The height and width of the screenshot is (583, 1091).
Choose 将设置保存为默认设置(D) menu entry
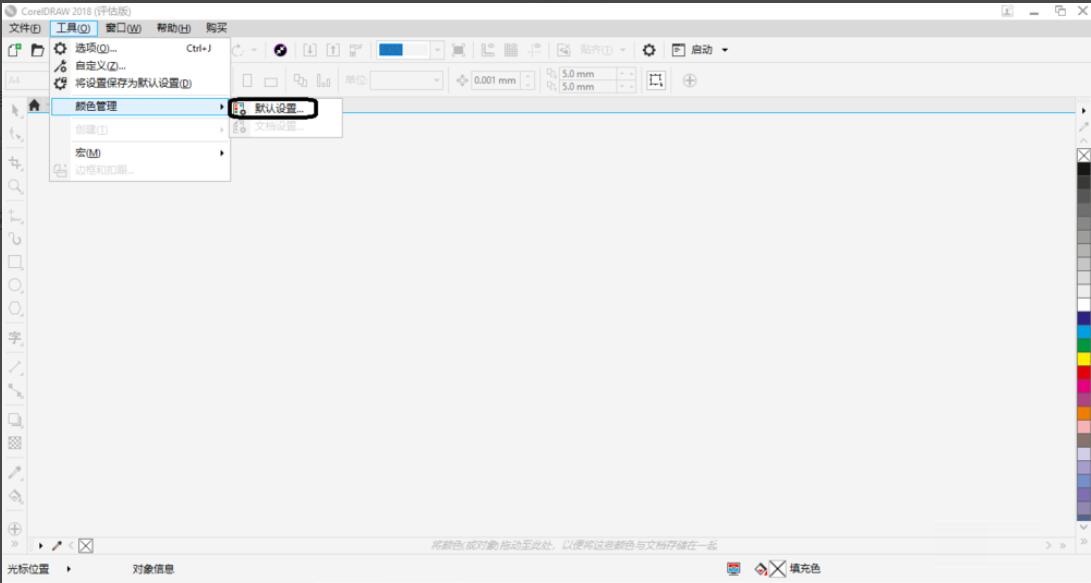pyautogui.click(x=140, y=83)
